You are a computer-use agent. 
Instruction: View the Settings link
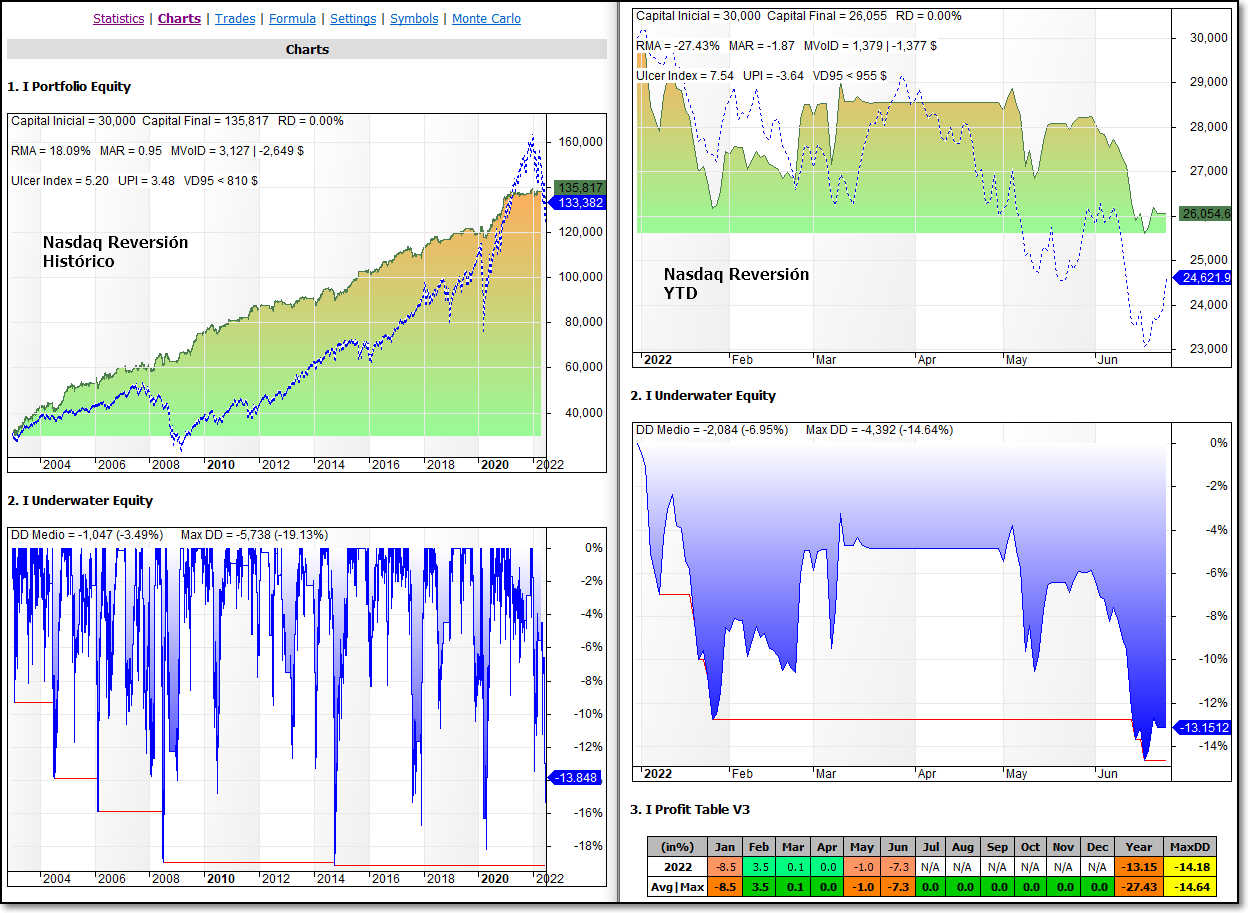[353, 19]
